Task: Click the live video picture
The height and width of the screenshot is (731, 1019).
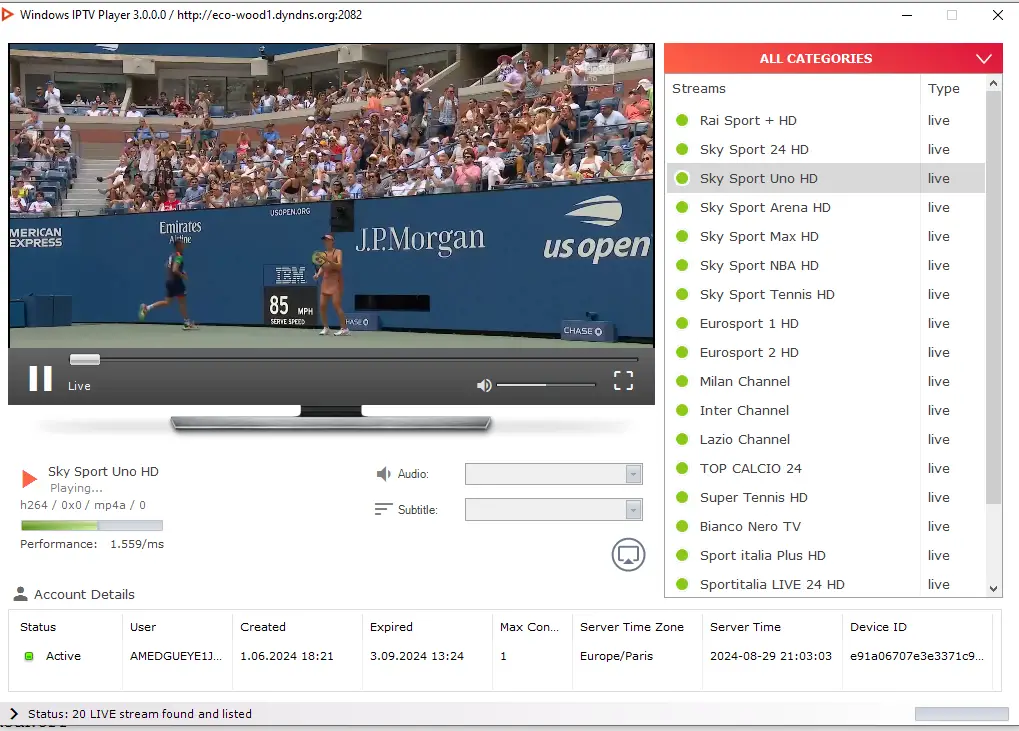Action: pyautogui.click(x=331, y=196)
